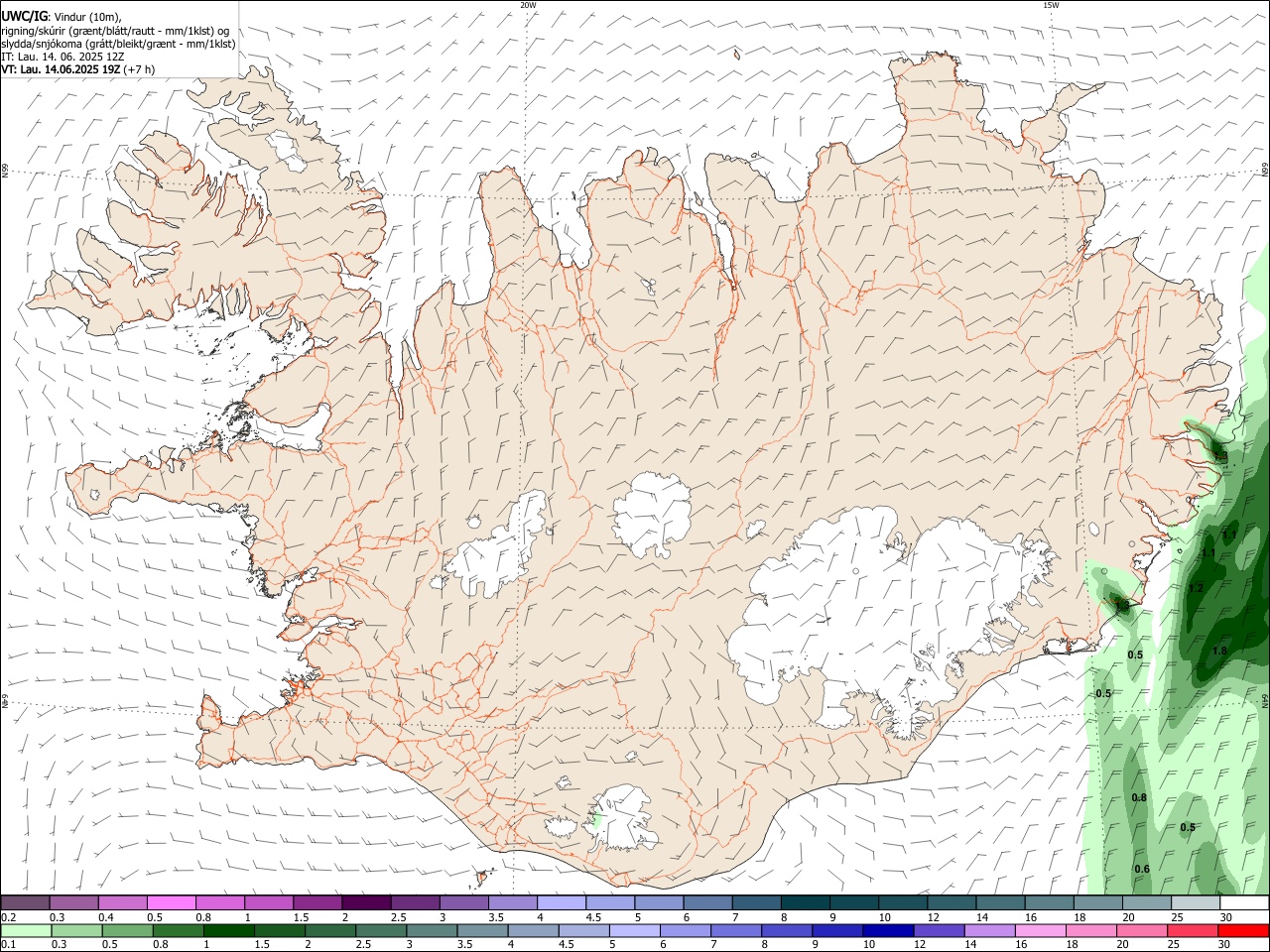
Task: Click the 0.8 precipitation value over the sea
Action: 1139,797
